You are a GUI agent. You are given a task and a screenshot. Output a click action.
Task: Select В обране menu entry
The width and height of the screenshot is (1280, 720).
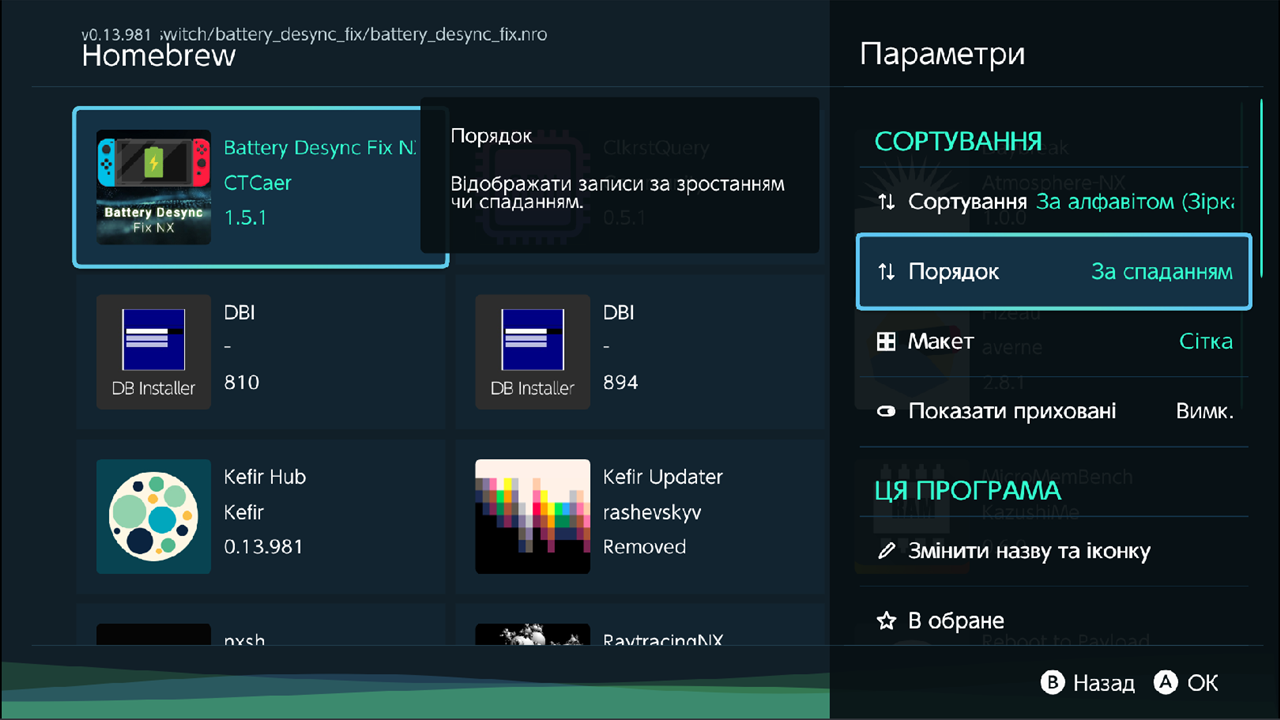pyautogui.click(x=1054, y=621)
